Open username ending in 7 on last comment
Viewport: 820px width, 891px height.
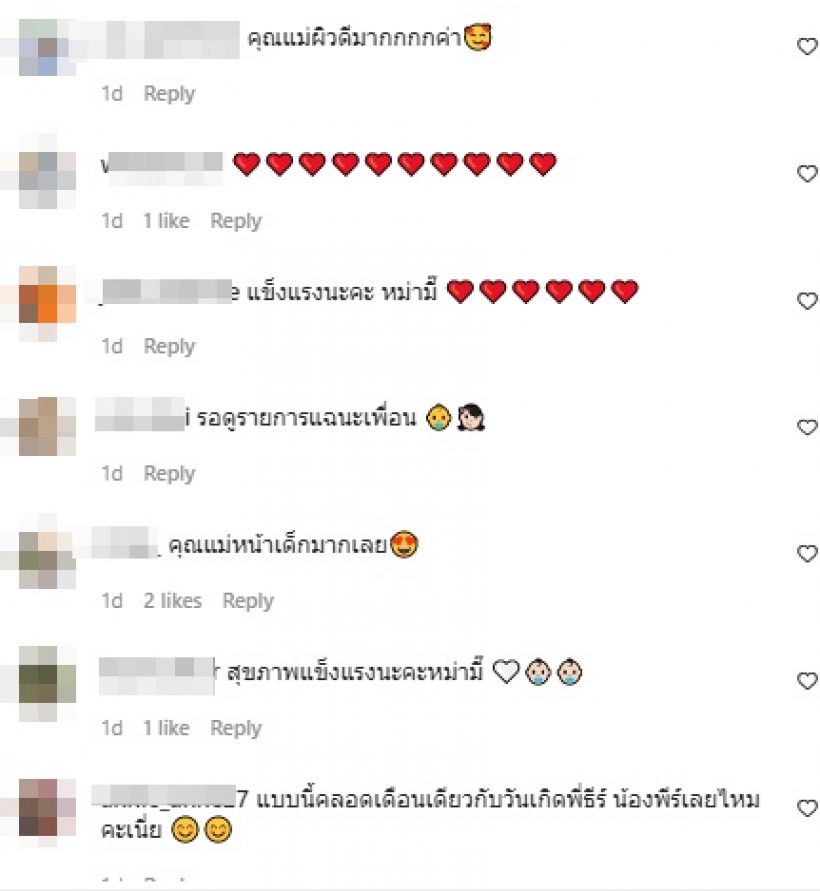coord(170,799)
